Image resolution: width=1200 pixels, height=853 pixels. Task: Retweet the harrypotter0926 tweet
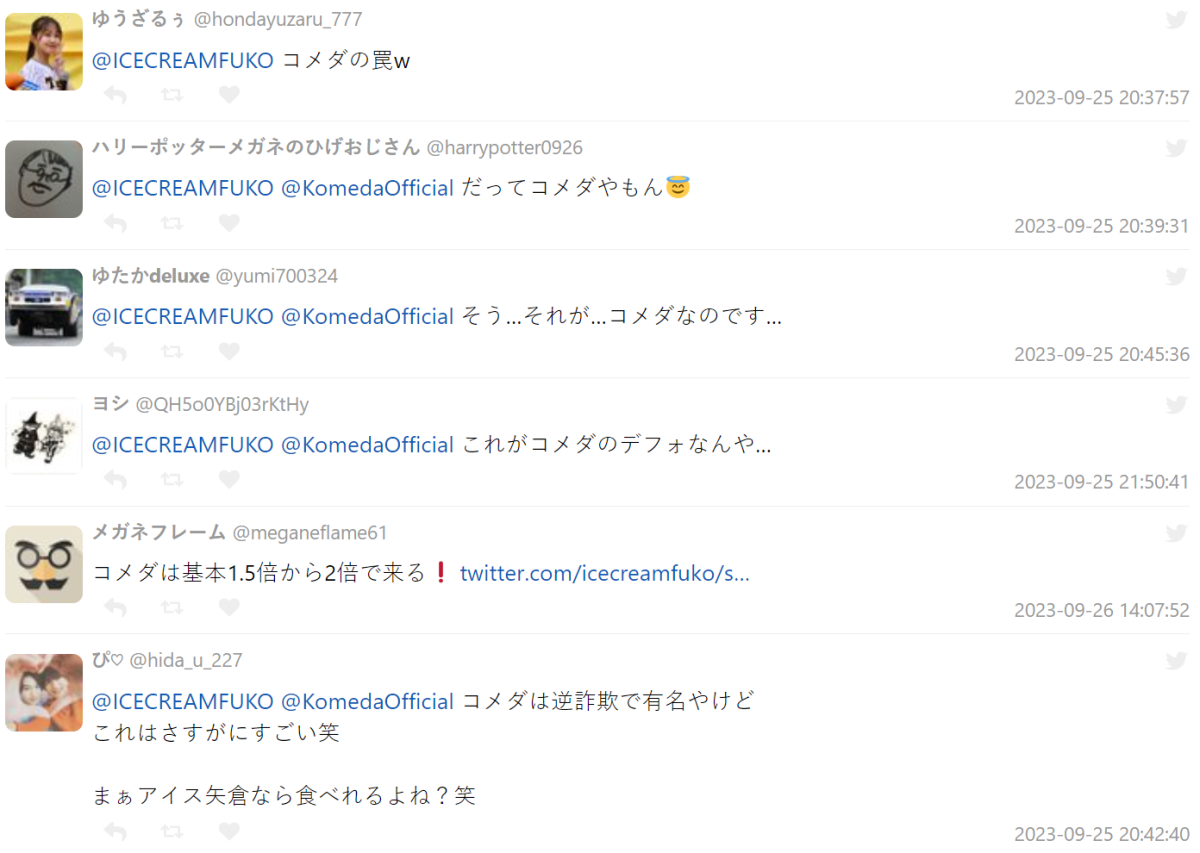pyautogui.click(x=172, y=223)
